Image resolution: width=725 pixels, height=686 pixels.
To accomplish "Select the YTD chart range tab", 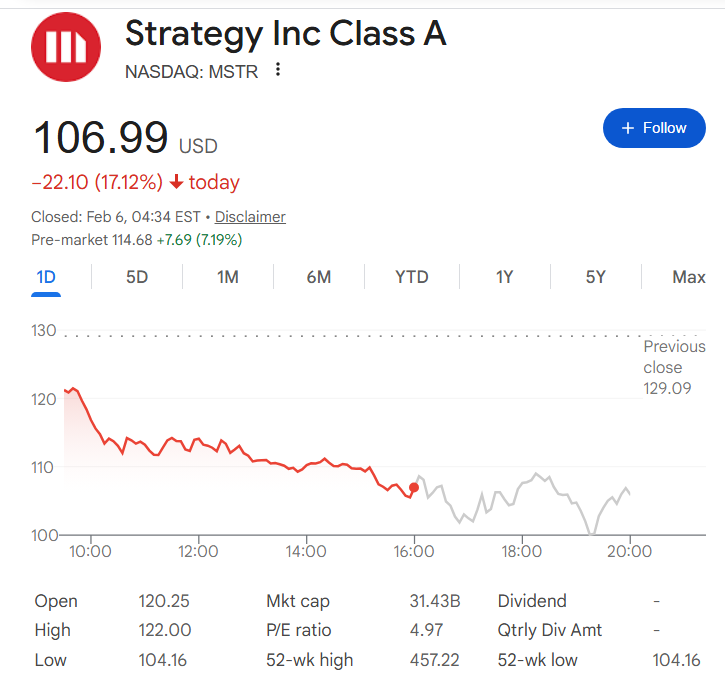I will [x=412, y=277].
